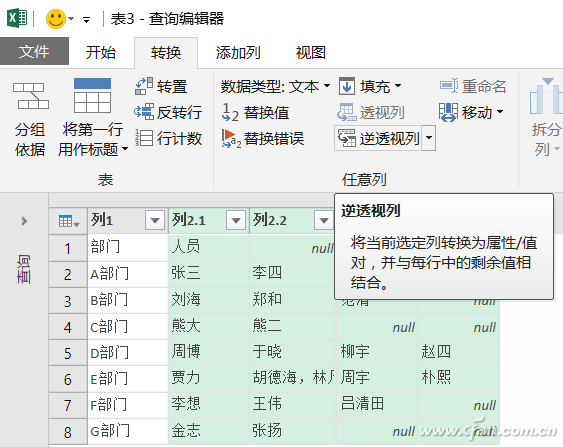
Task: Switch to the 添加列 tab
Action: (x=238, y=53)
